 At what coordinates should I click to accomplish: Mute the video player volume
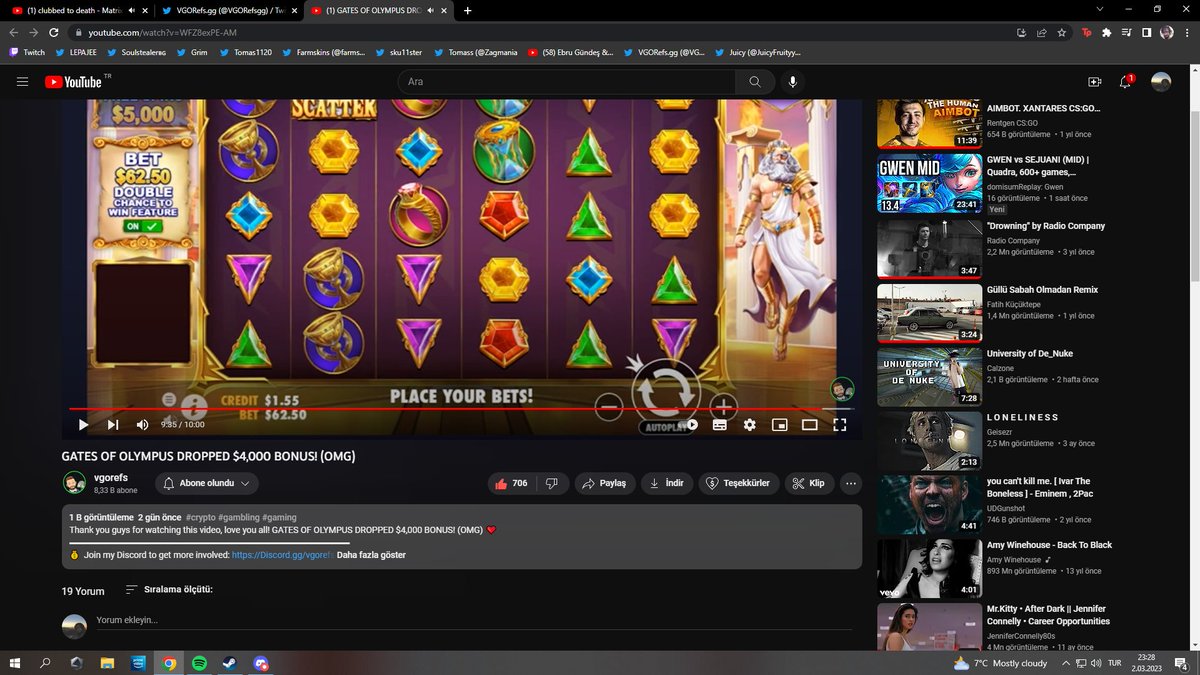tap(142, 425)
